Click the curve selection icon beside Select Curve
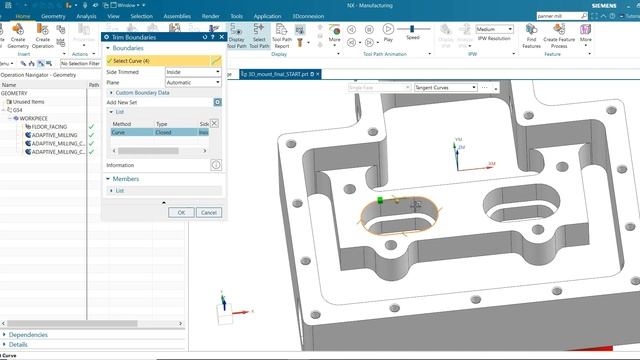This screenshot has height=360, width=640. coord(216,61)
